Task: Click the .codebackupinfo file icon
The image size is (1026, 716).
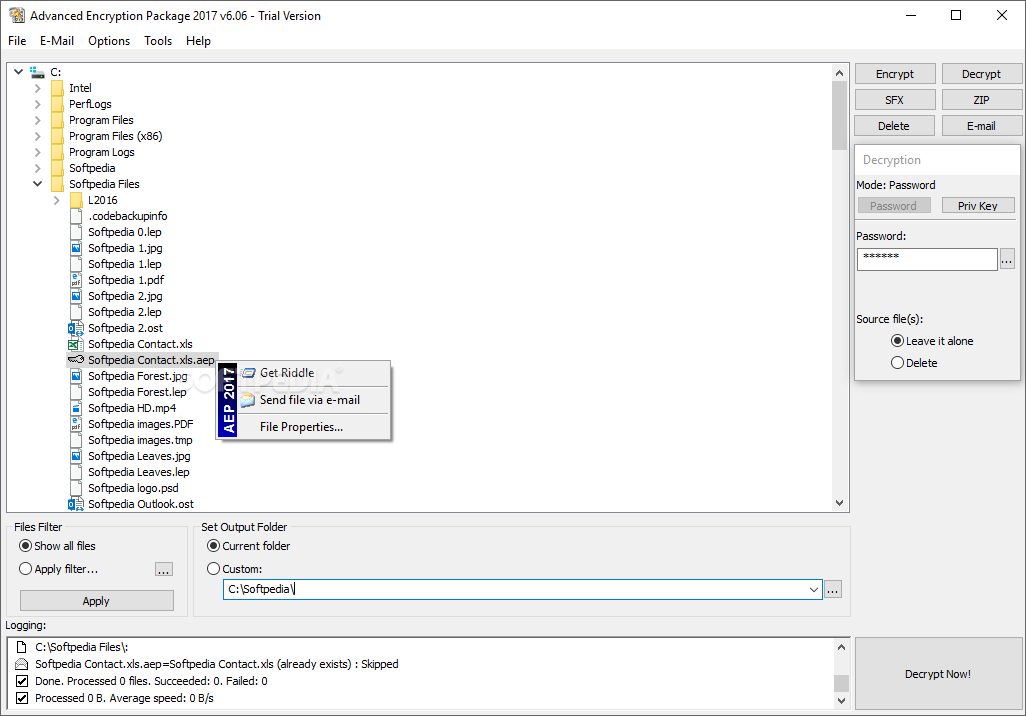Action: [x=76, y=216]
